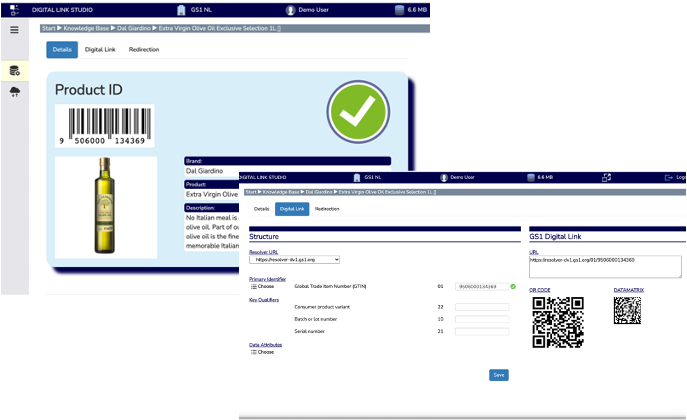Click the QR CODE link
This screenshot has width=687, height=420.
tap(540, 290)
